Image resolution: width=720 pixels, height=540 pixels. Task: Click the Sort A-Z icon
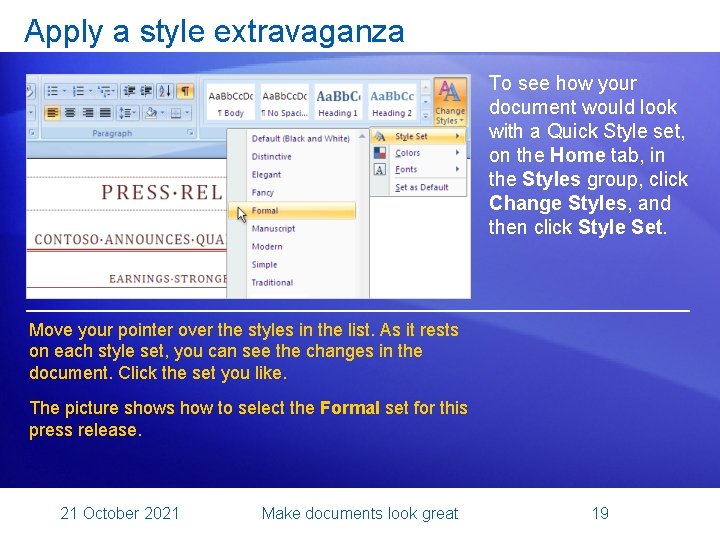point(165,91)
